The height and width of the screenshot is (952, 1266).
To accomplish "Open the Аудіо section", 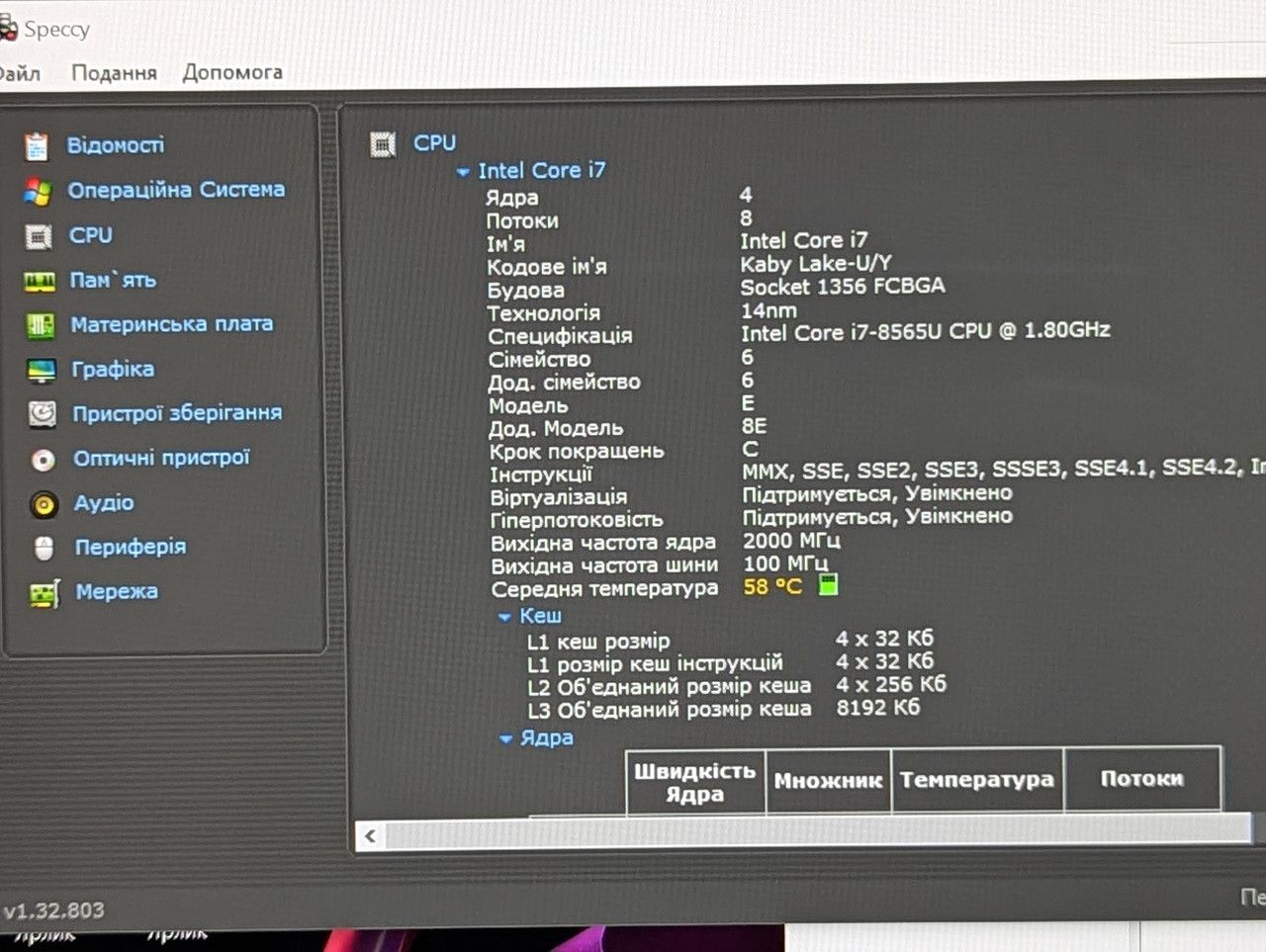I will pyautogui.click(x=104, y=502).
